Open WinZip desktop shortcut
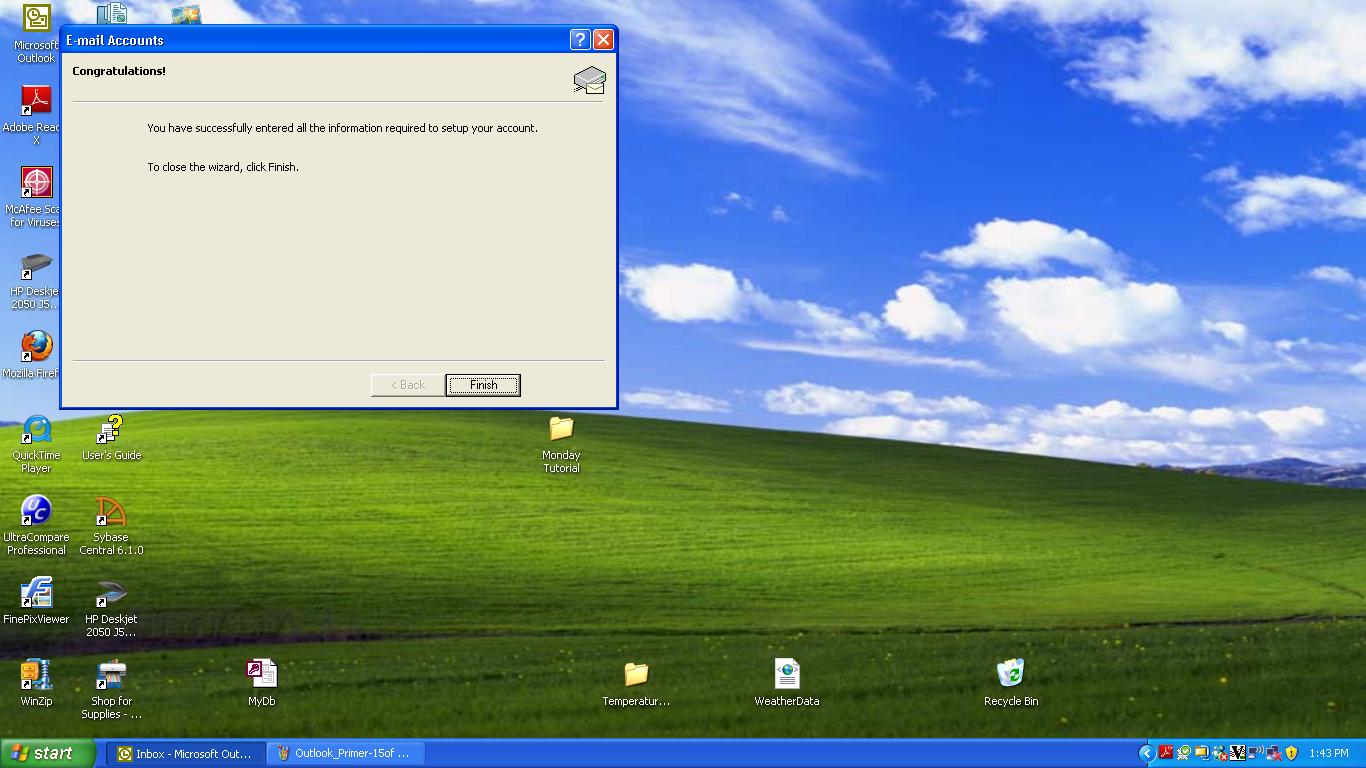This screenshot has width=1366, height=768. 36,676
